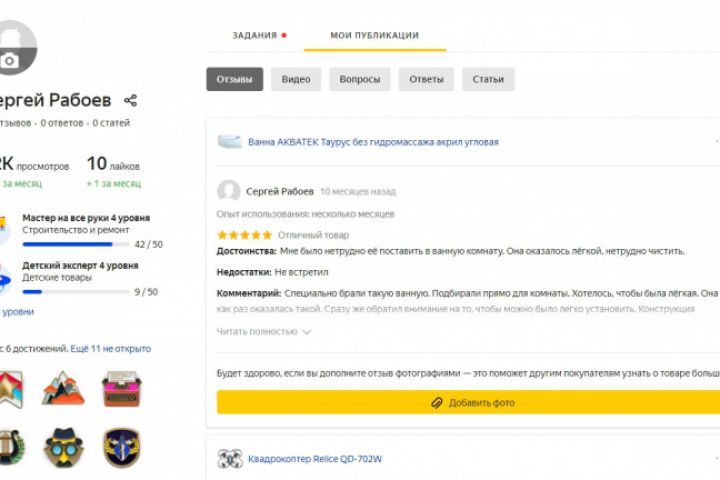Select the Вопросы filter
Screen dimensions: 720x480
(x=360, y=79)
